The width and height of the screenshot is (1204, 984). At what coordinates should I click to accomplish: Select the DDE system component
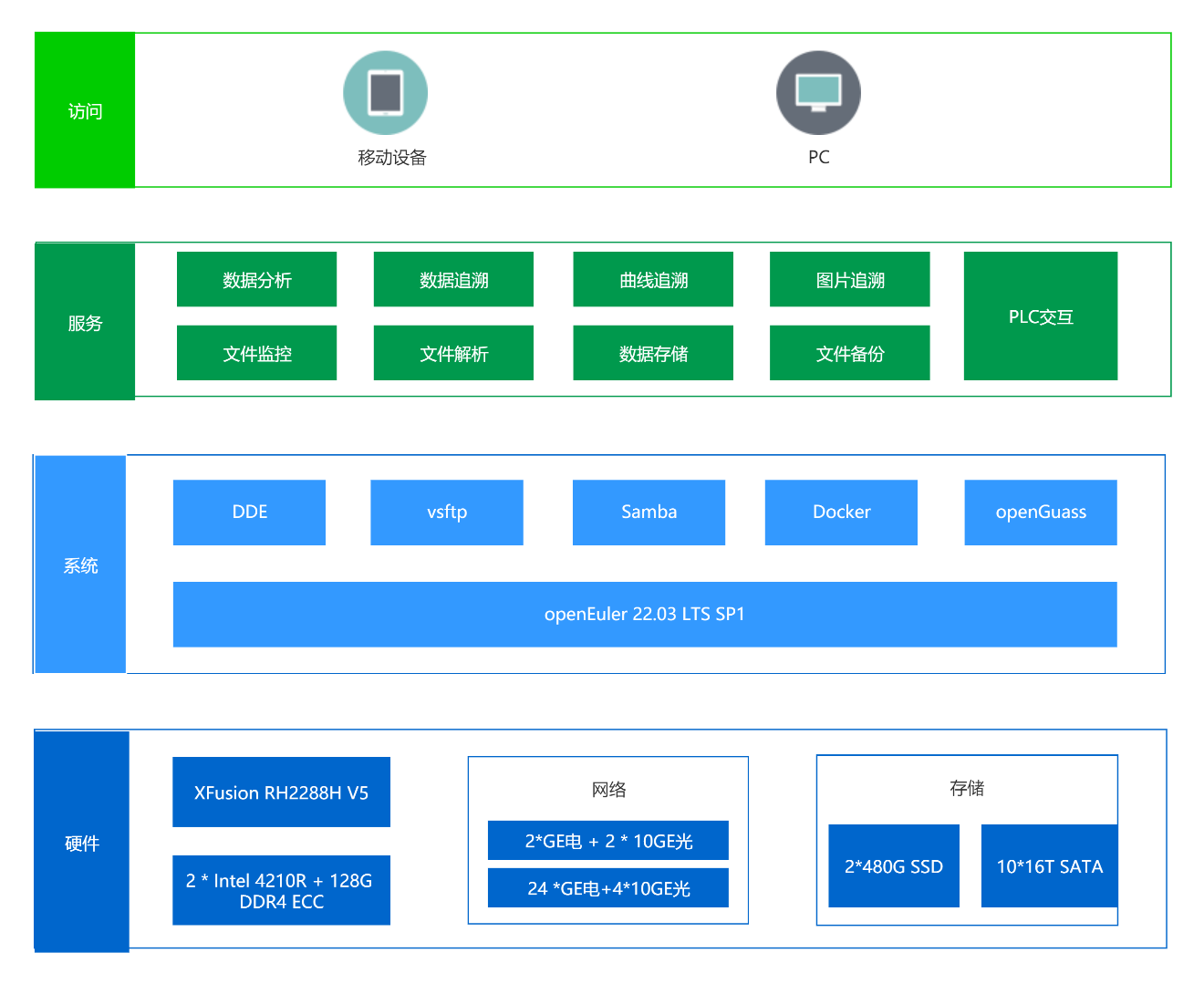point(249,512)
